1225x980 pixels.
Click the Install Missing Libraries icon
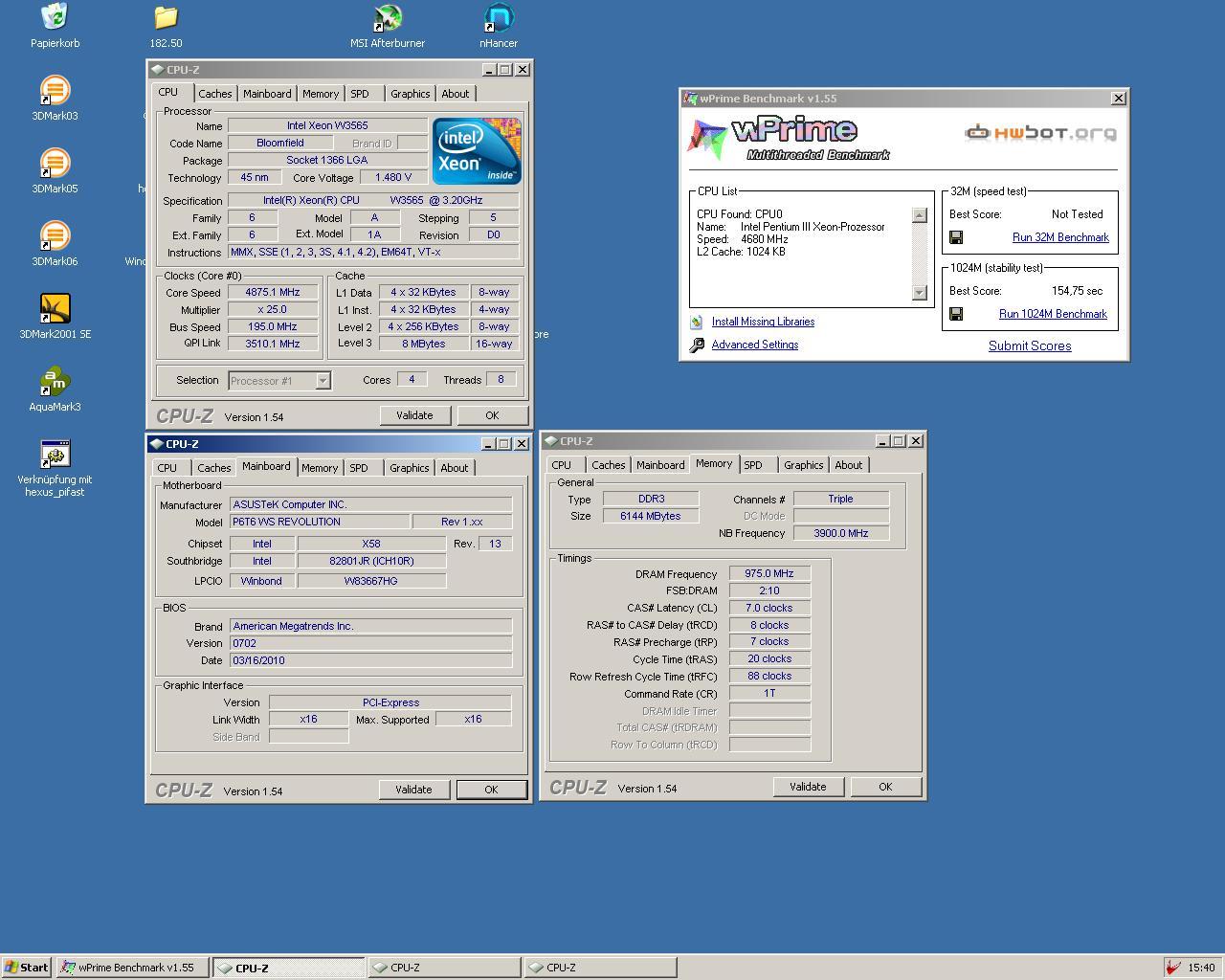697,322
